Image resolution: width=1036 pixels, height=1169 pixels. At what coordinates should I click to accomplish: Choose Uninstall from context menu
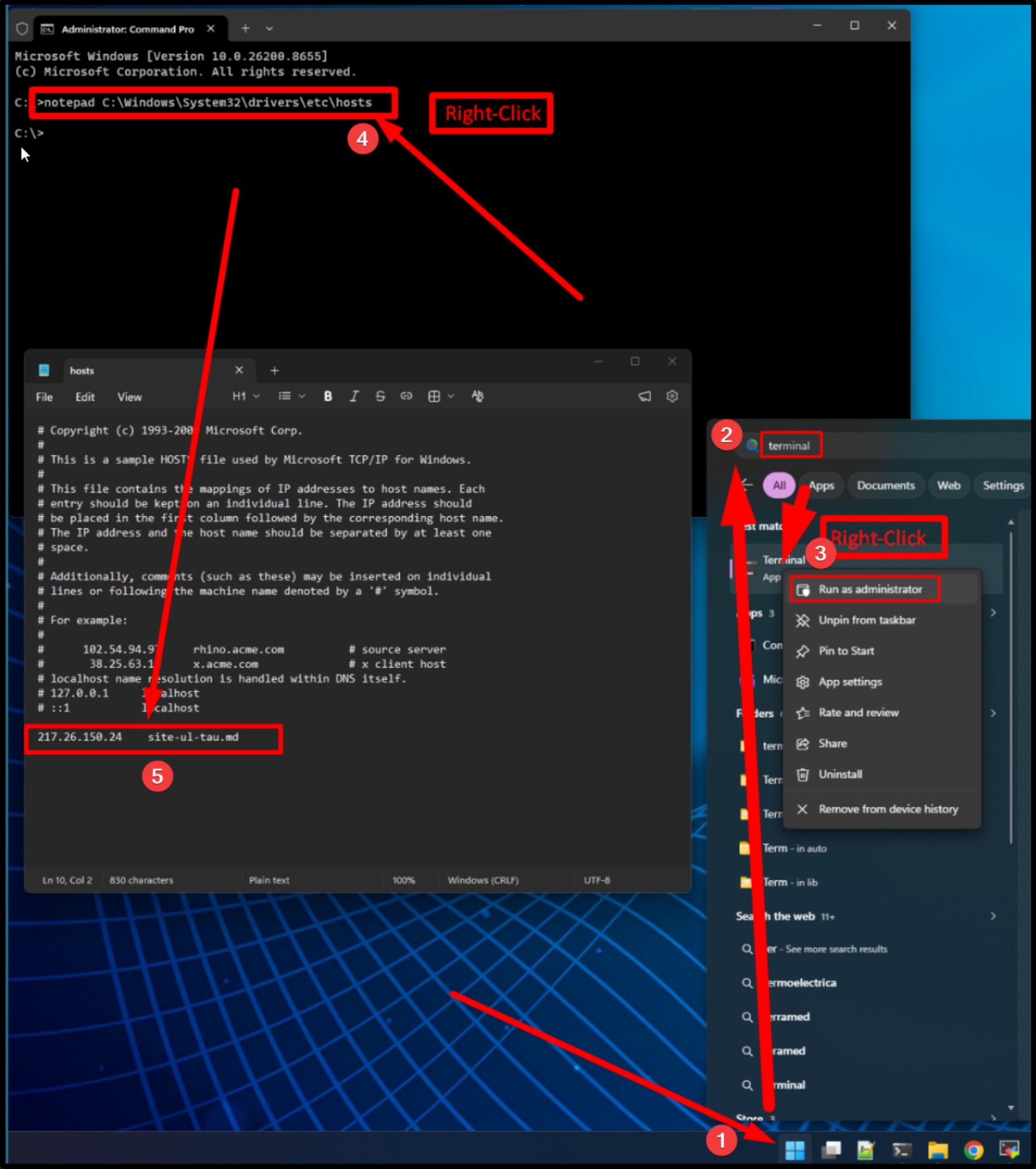(882, 774)
